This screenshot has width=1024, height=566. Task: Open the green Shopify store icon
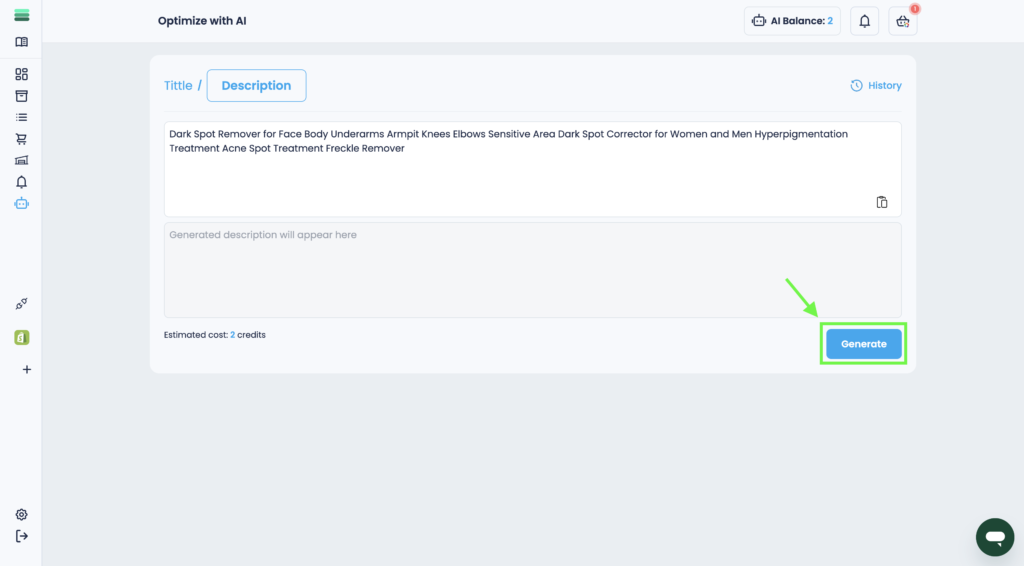pos(21,338)
